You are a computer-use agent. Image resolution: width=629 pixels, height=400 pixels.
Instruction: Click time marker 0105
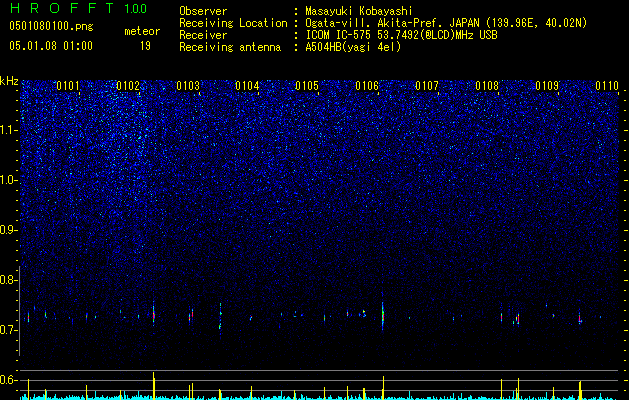pos(307,86)
